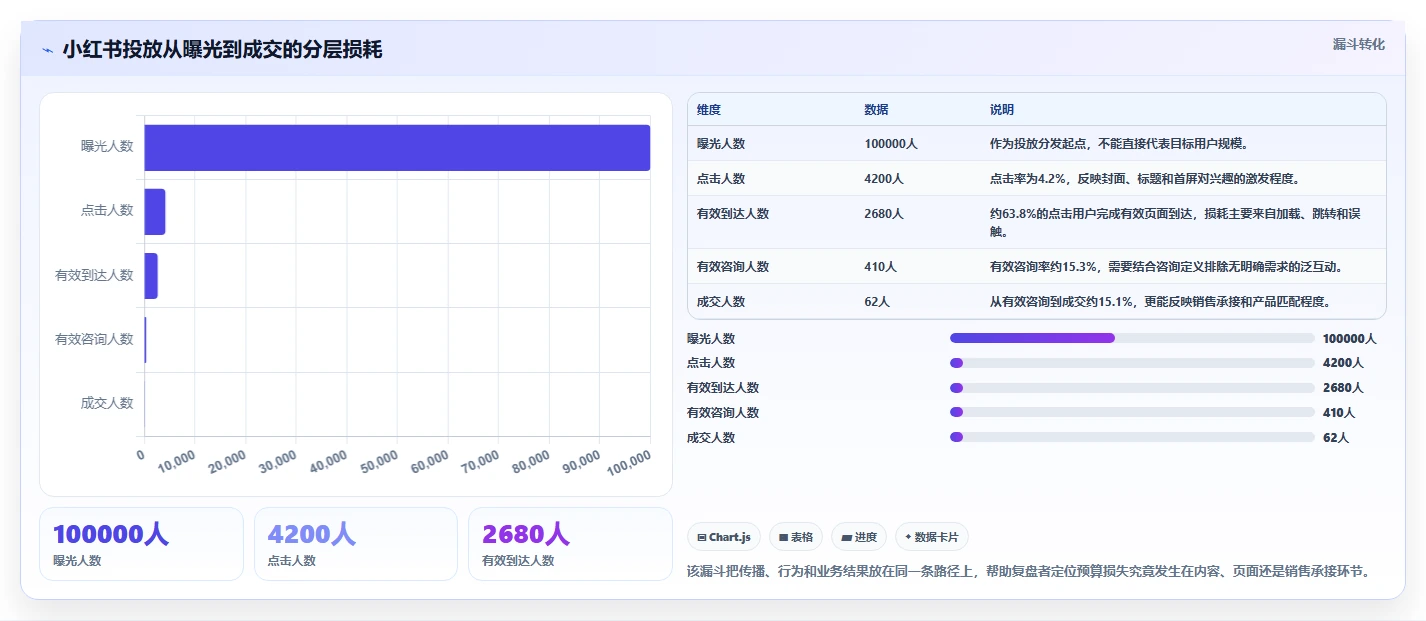
Task: Click the chart y-axis label 成交人数
Action: point(107,403)
